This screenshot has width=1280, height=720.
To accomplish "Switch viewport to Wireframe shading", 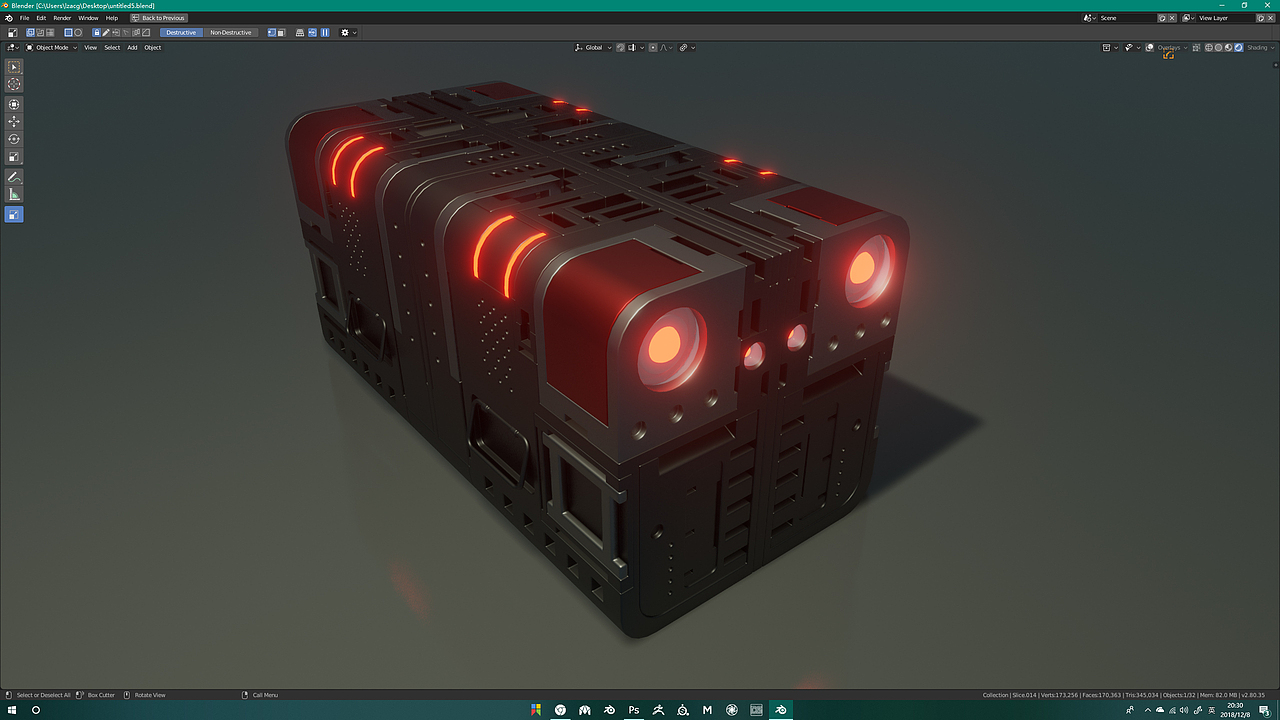I will [x=1208, y=47].
